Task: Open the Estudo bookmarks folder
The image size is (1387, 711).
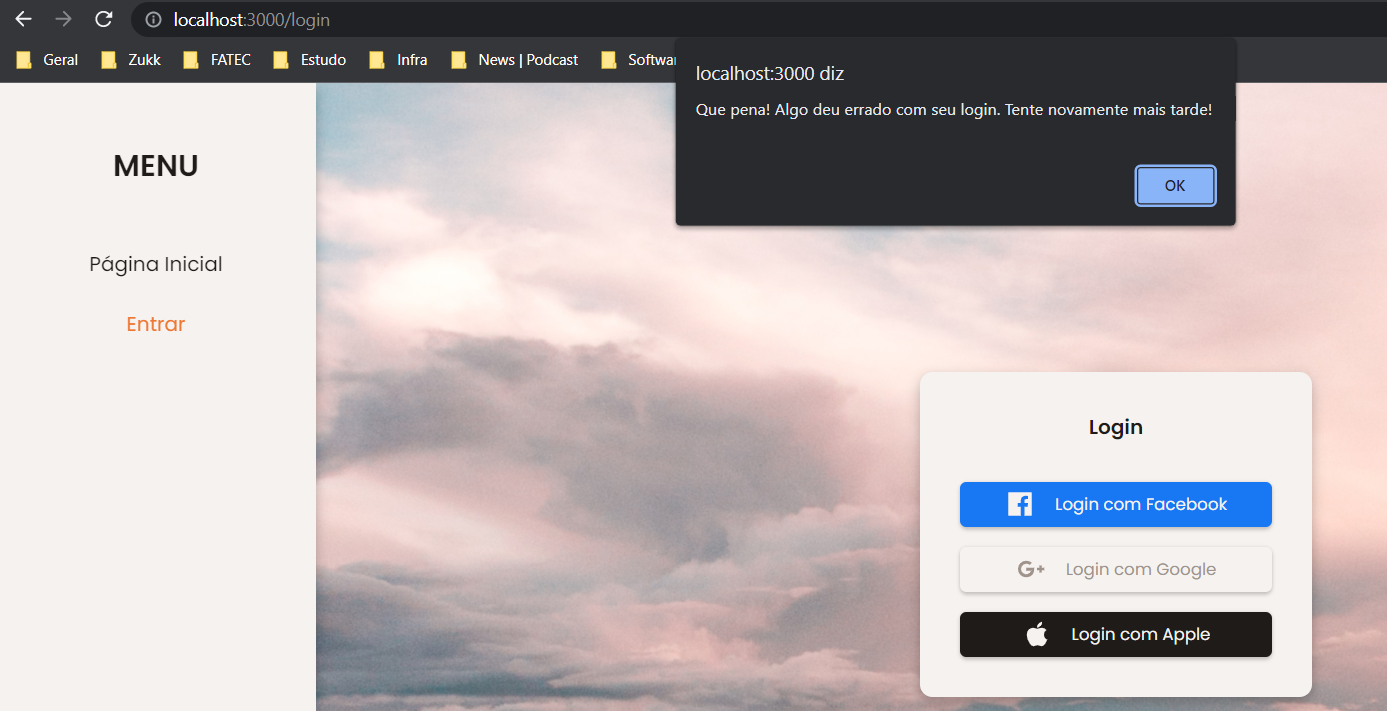Action: (x=310, y=59)
